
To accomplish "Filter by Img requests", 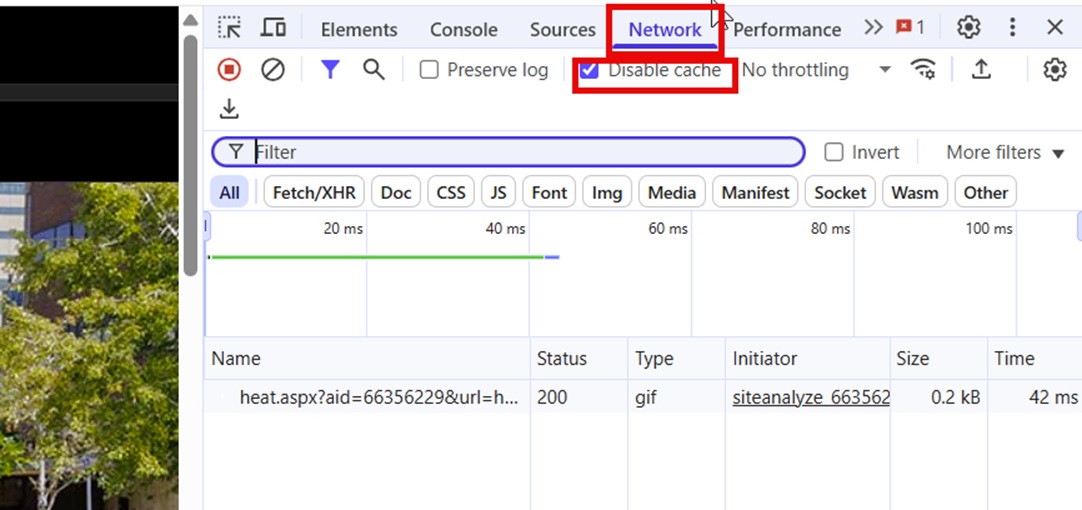I will (x=607, y=193).
